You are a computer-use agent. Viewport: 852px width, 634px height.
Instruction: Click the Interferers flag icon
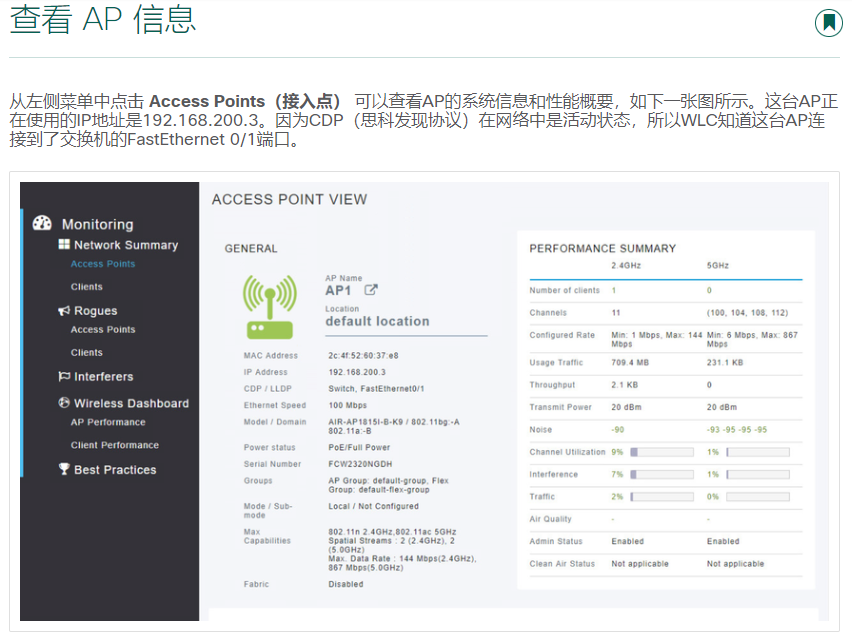(x=64, y=377)
